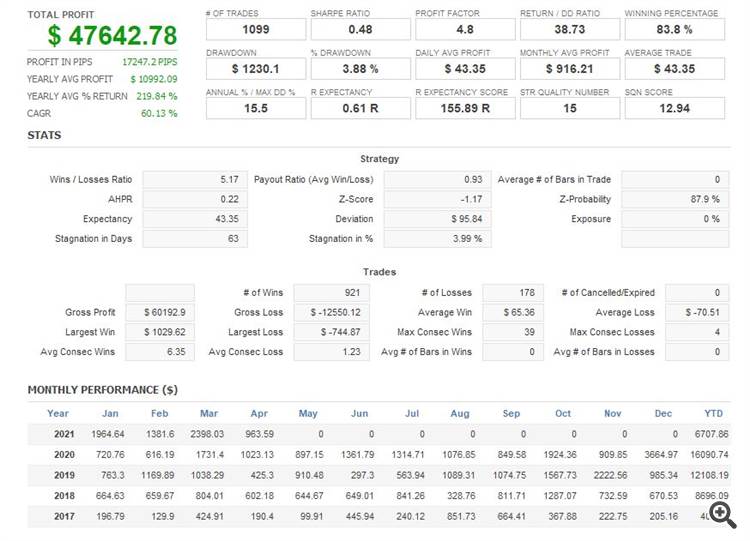This screenshot has width=750, height=541.
Task: Click the # of Losses value 178
Action: coord(513,292)
